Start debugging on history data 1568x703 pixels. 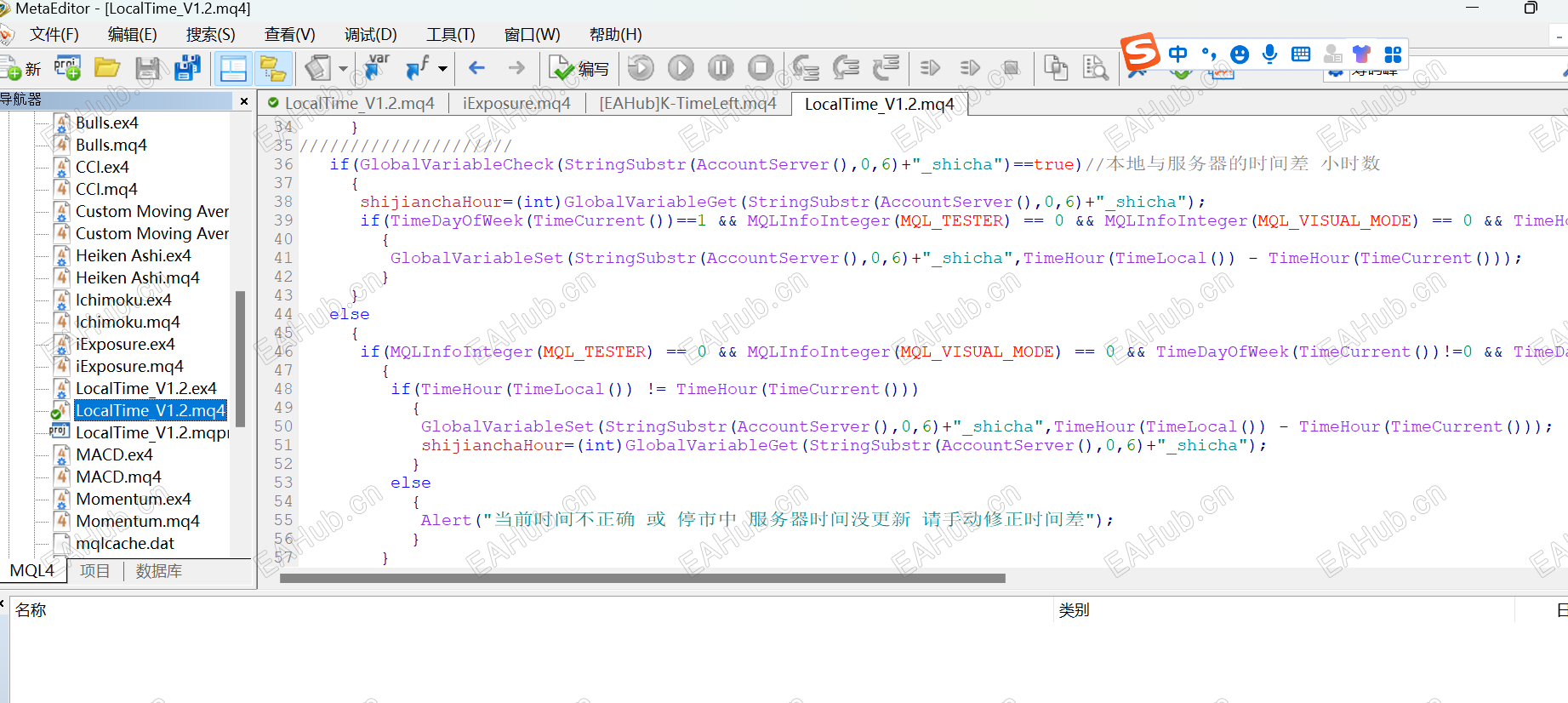pos(641,68)
